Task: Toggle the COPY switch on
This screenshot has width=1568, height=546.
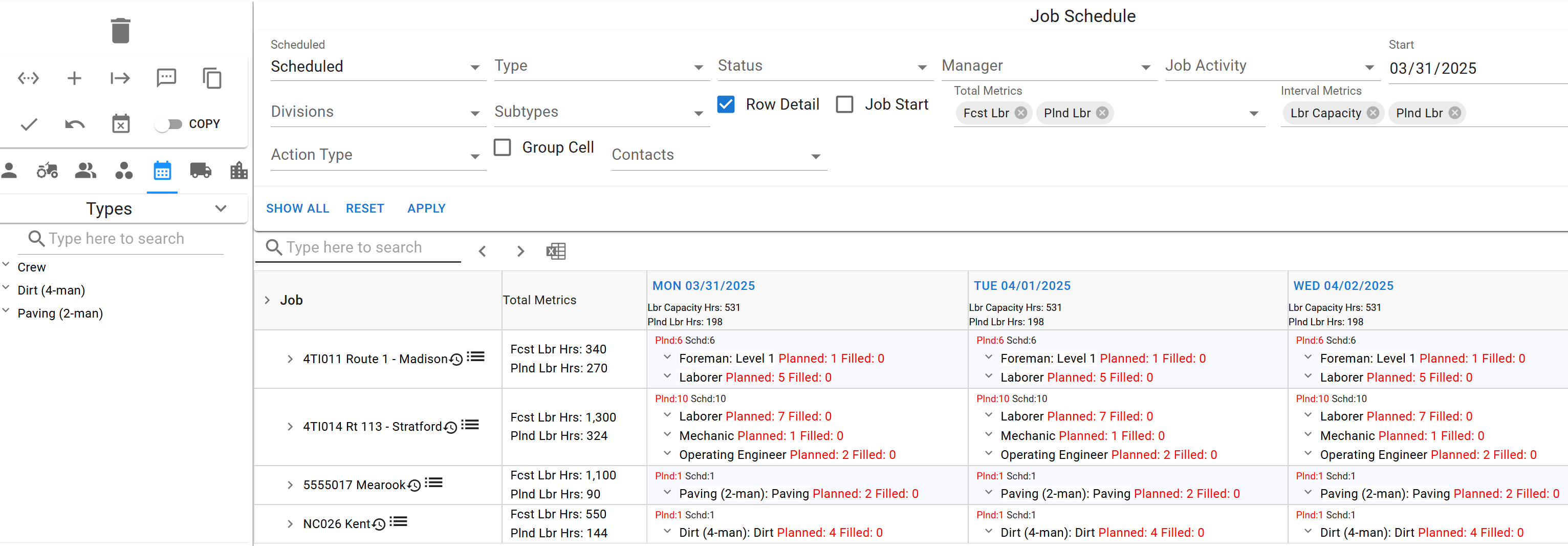Action: 169,124
